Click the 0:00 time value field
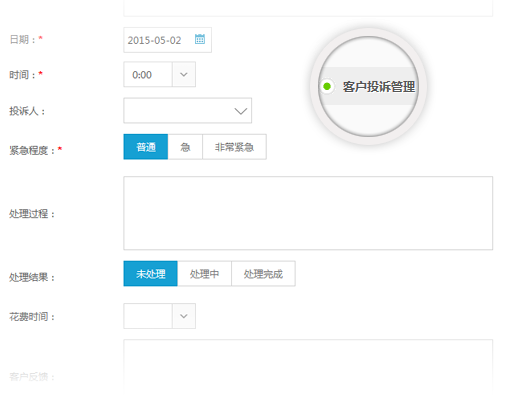 pyautogui.click(x=148, y=74)
